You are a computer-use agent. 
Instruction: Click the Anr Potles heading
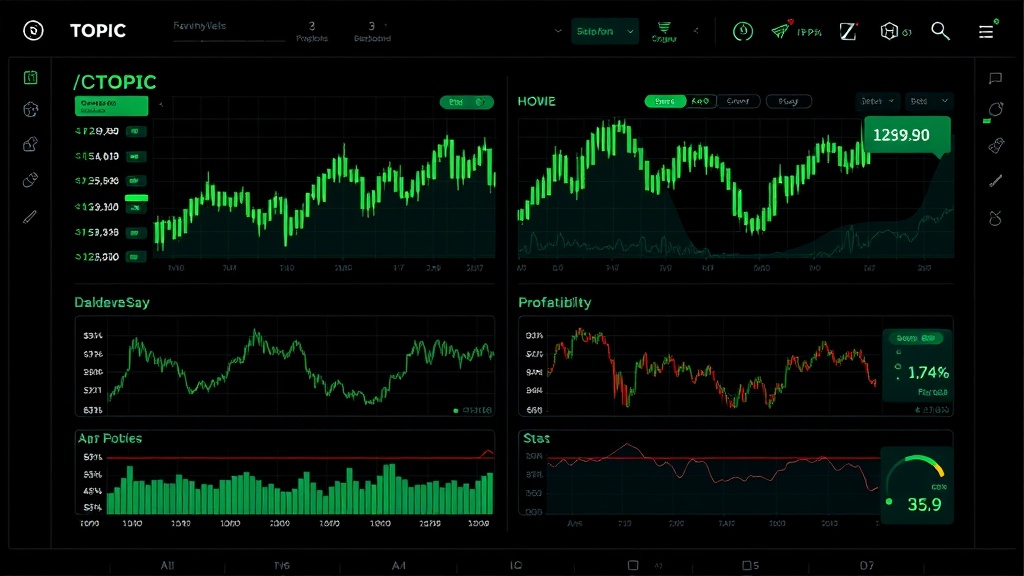coord(110,438)
